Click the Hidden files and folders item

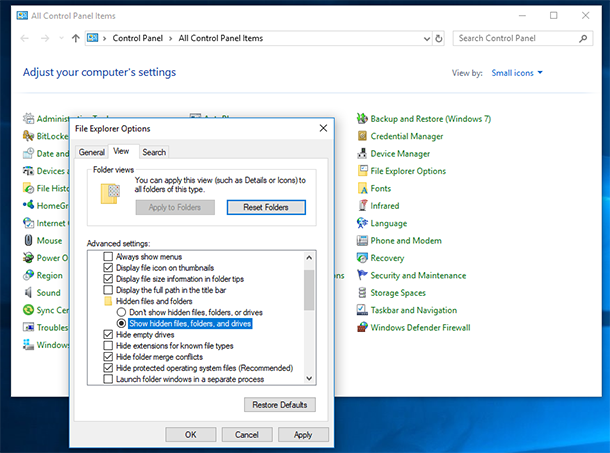click(154, 301)
